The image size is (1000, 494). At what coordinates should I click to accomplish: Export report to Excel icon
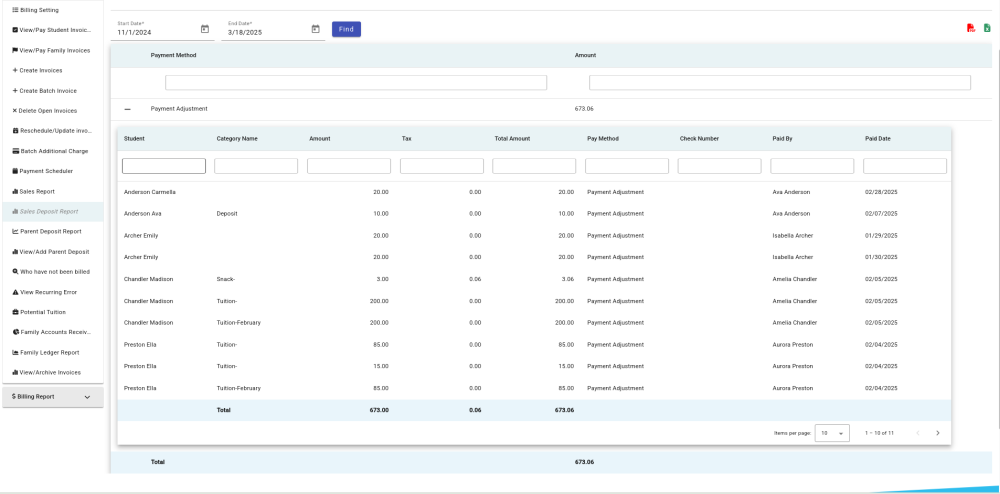[x=987, y=28]
